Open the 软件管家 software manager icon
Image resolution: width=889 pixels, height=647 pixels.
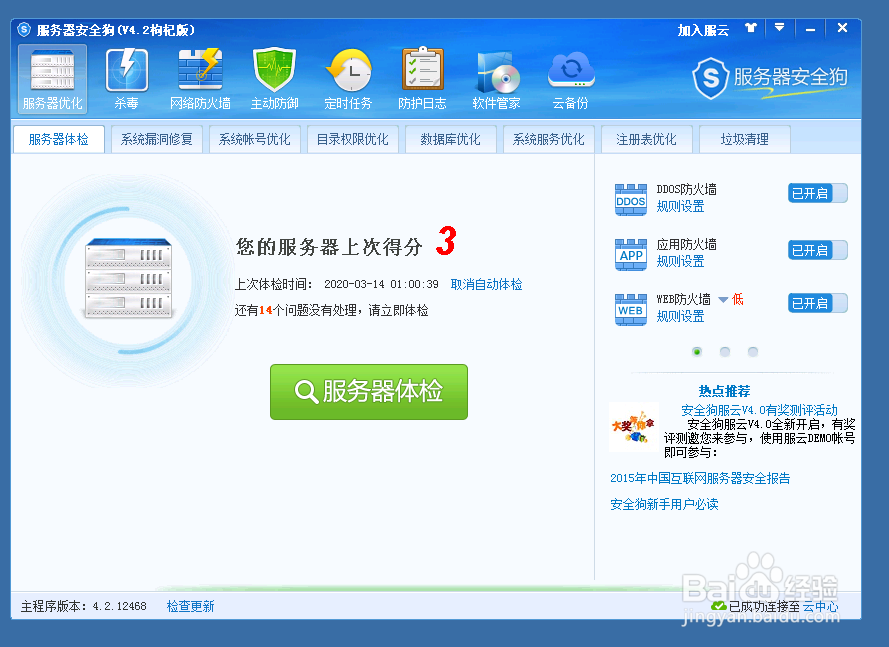497,78
